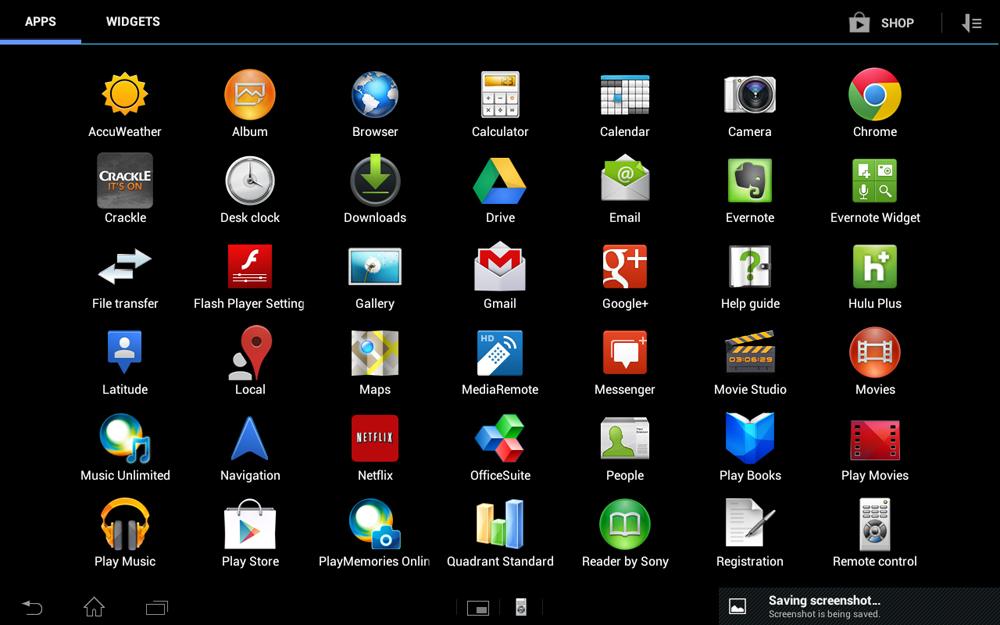Tap the Home navigation button
1000x625 pixels.
(94, 607)
